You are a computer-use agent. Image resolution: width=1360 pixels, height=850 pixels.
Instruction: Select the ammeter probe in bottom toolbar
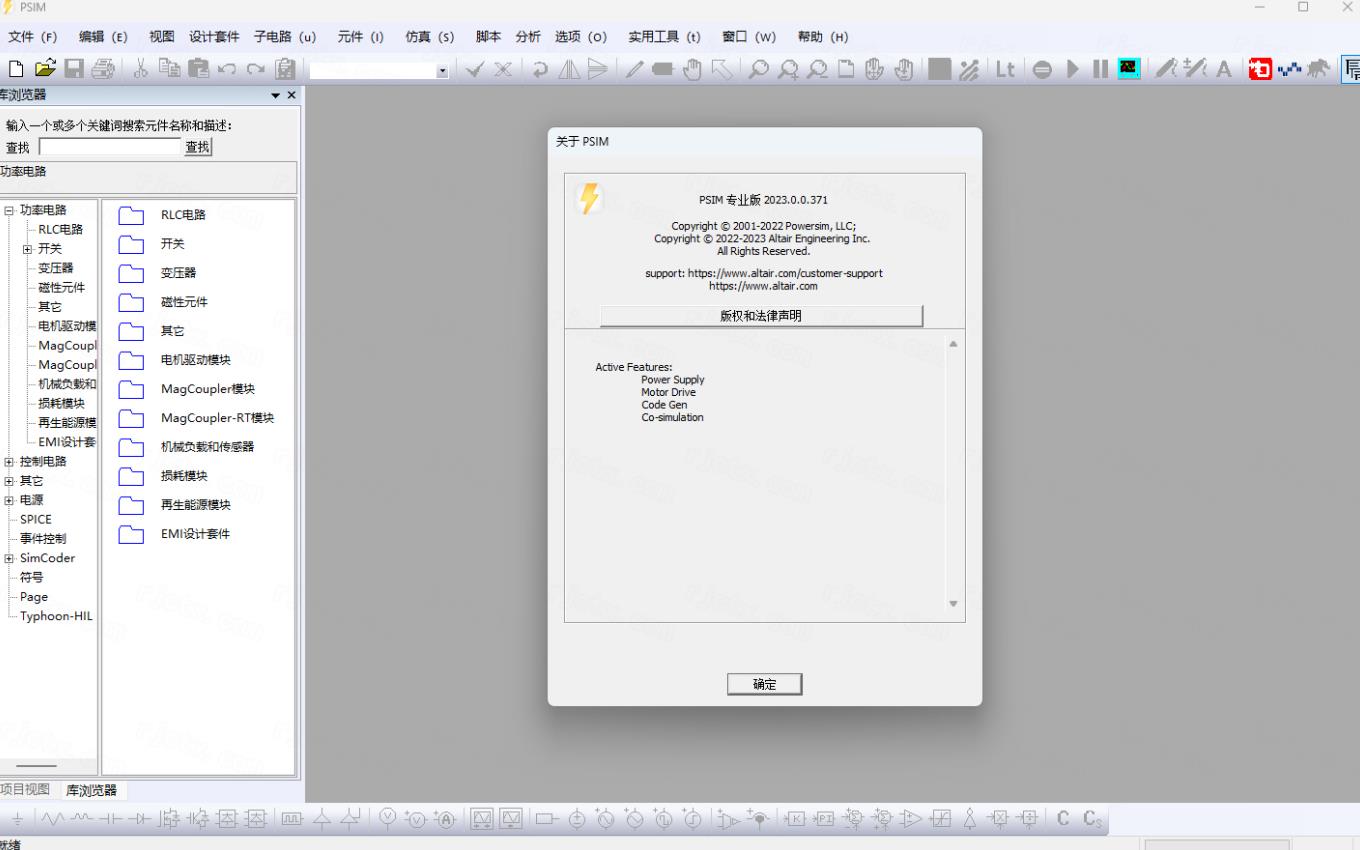[445, 819]
